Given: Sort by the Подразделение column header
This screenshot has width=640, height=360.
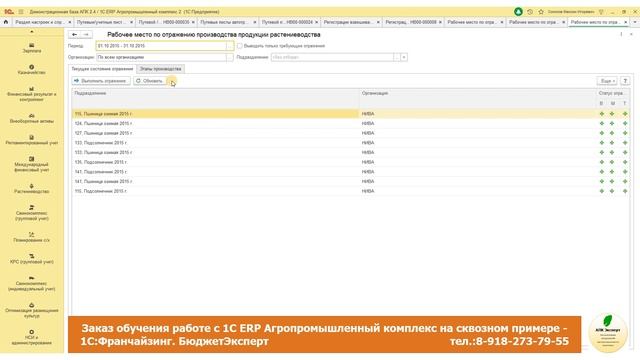Looking at the screenshot, I should [x=216, y=93].
